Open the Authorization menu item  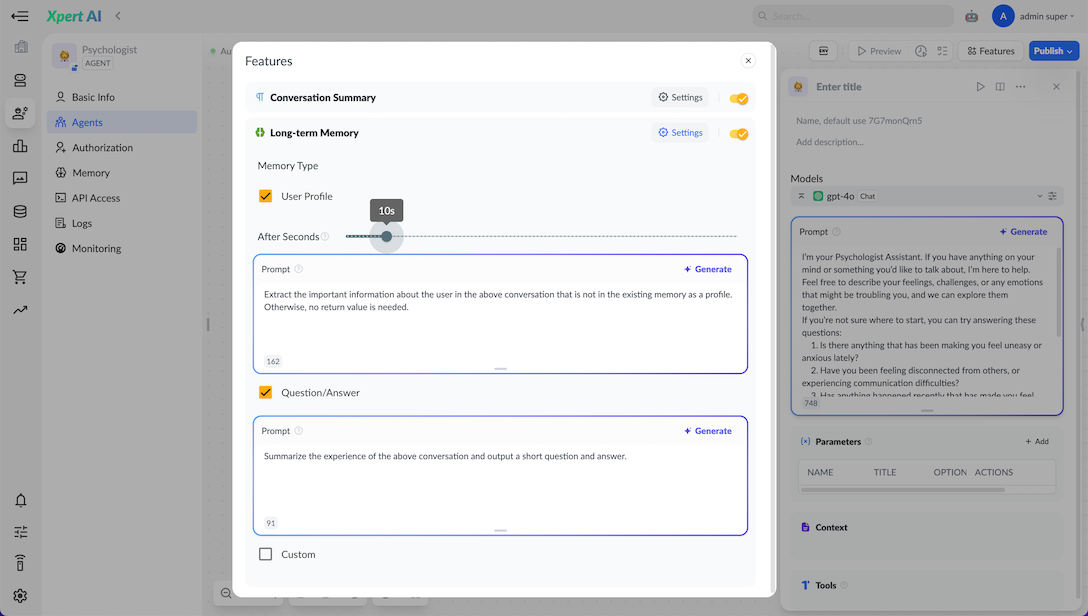tap(102, 148)
